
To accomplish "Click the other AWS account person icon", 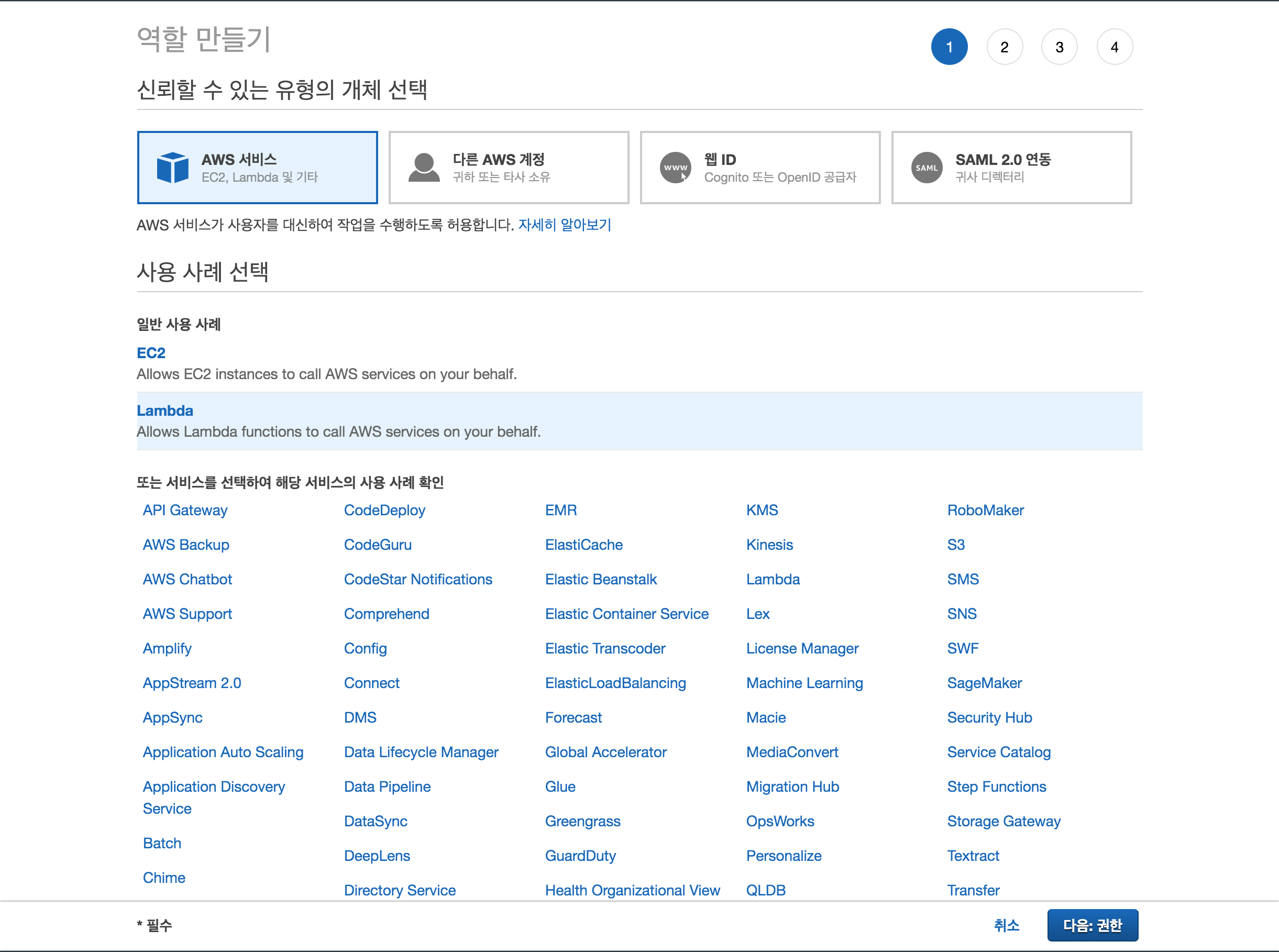I will pos(424,168).
